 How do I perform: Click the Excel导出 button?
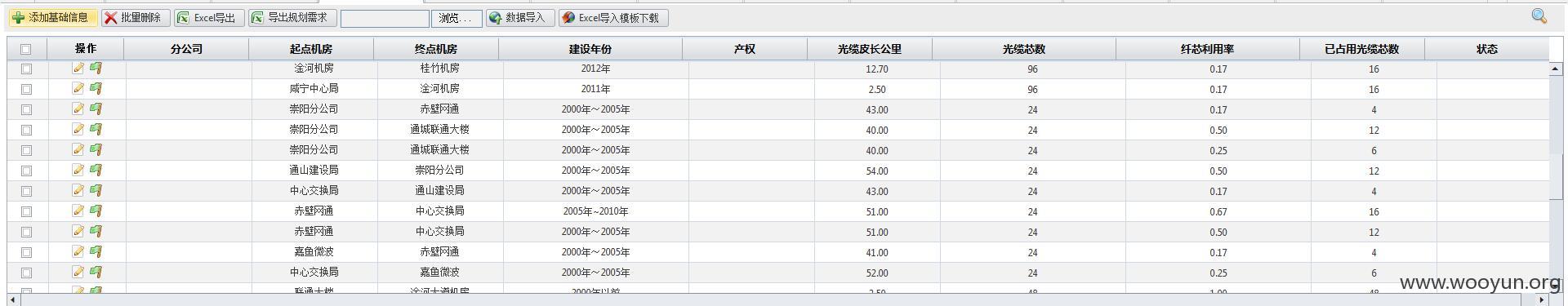pos(209,17)
